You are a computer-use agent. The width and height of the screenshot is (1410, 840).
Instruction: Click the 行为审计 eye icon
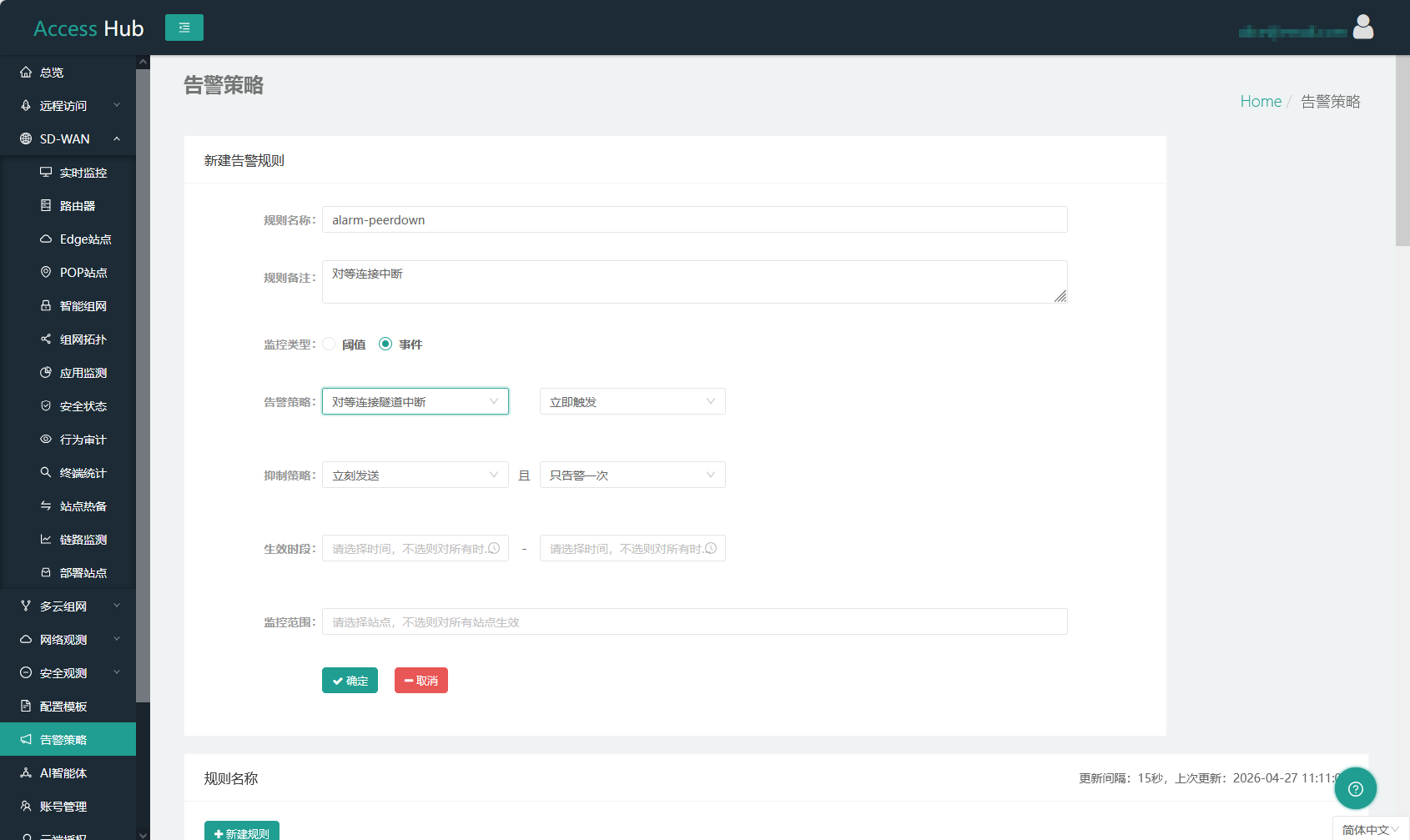(x=46, y=439)
